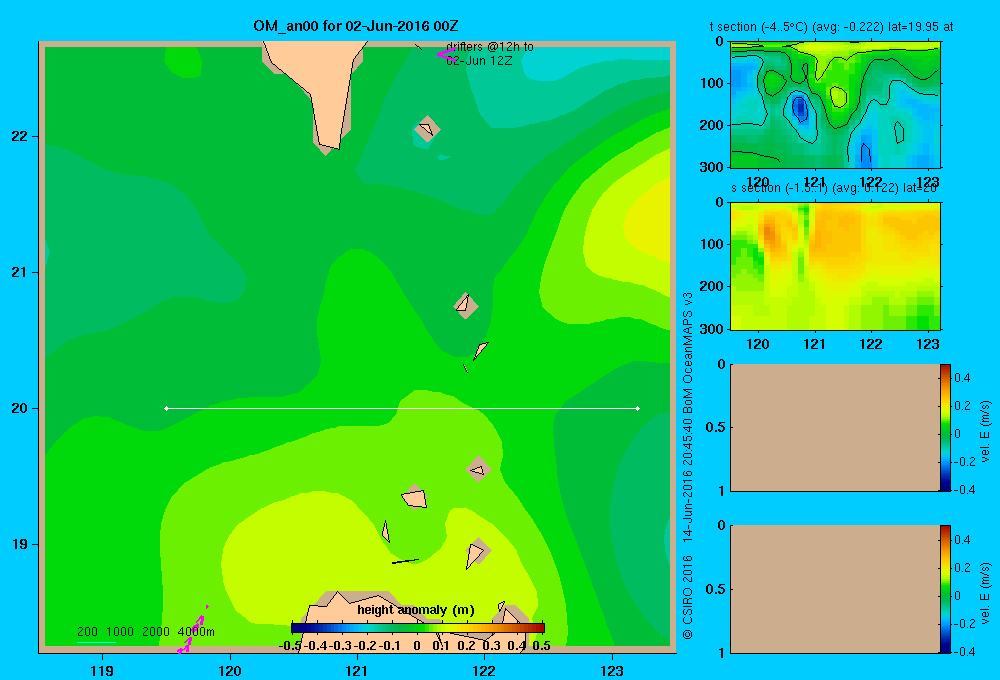Click the 0.5 depth label on upper velocity panel
Image resolution: width=1000 pixels, height=680 pixels.
[x=716, y=427]
